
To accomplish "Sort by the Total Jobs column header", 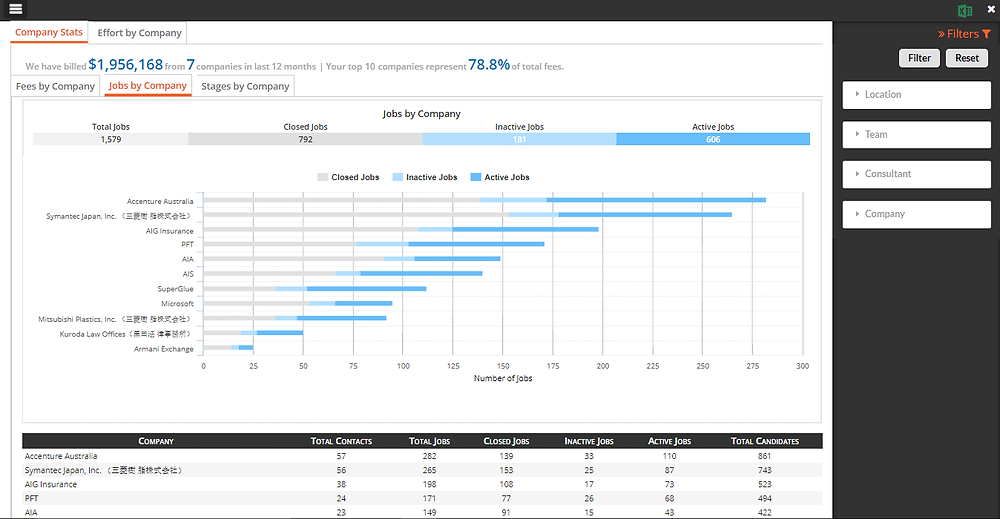I will point(429,441).
